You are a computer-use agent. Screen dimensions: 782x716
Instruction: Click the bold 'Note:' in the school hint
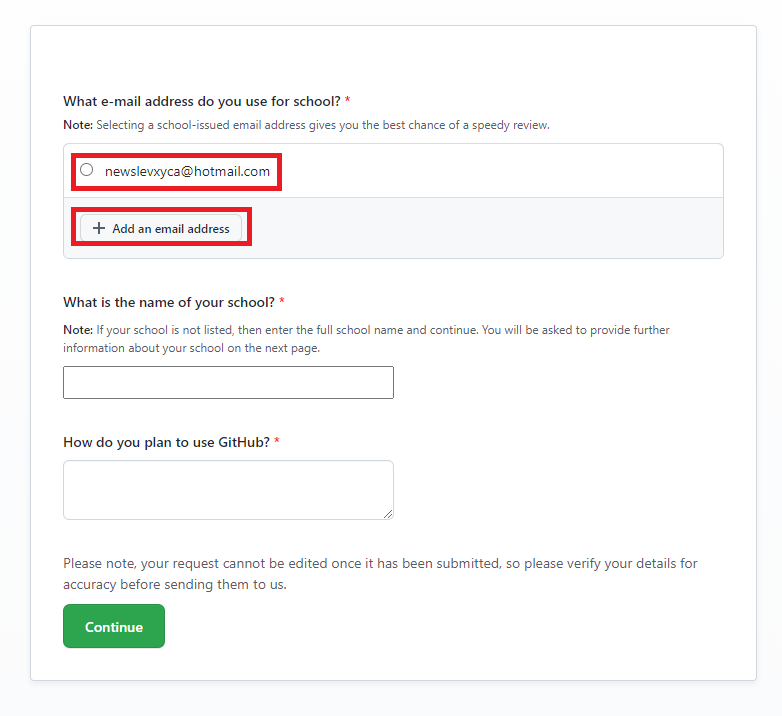(77, 329)
